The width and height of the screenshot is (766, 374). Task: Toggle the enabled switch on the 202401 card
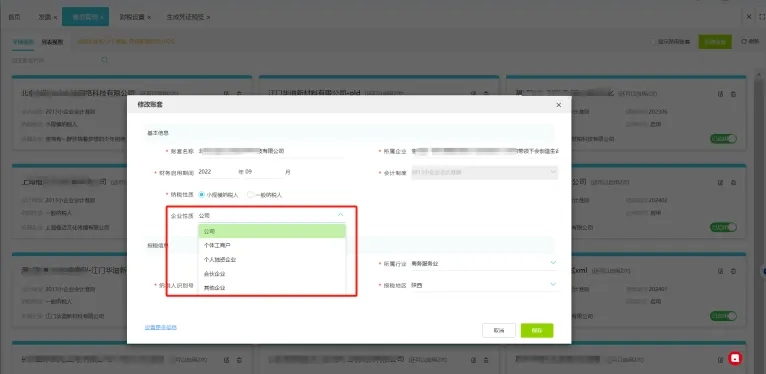pos(723,316)
